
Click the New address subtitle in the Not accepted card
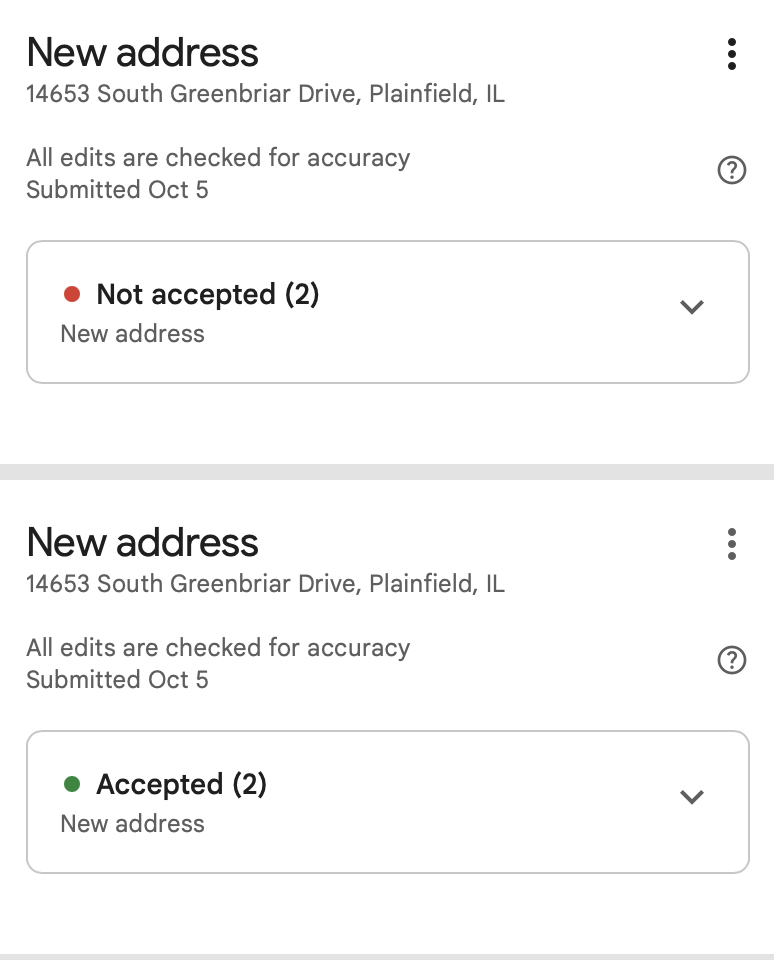[132, 334]
